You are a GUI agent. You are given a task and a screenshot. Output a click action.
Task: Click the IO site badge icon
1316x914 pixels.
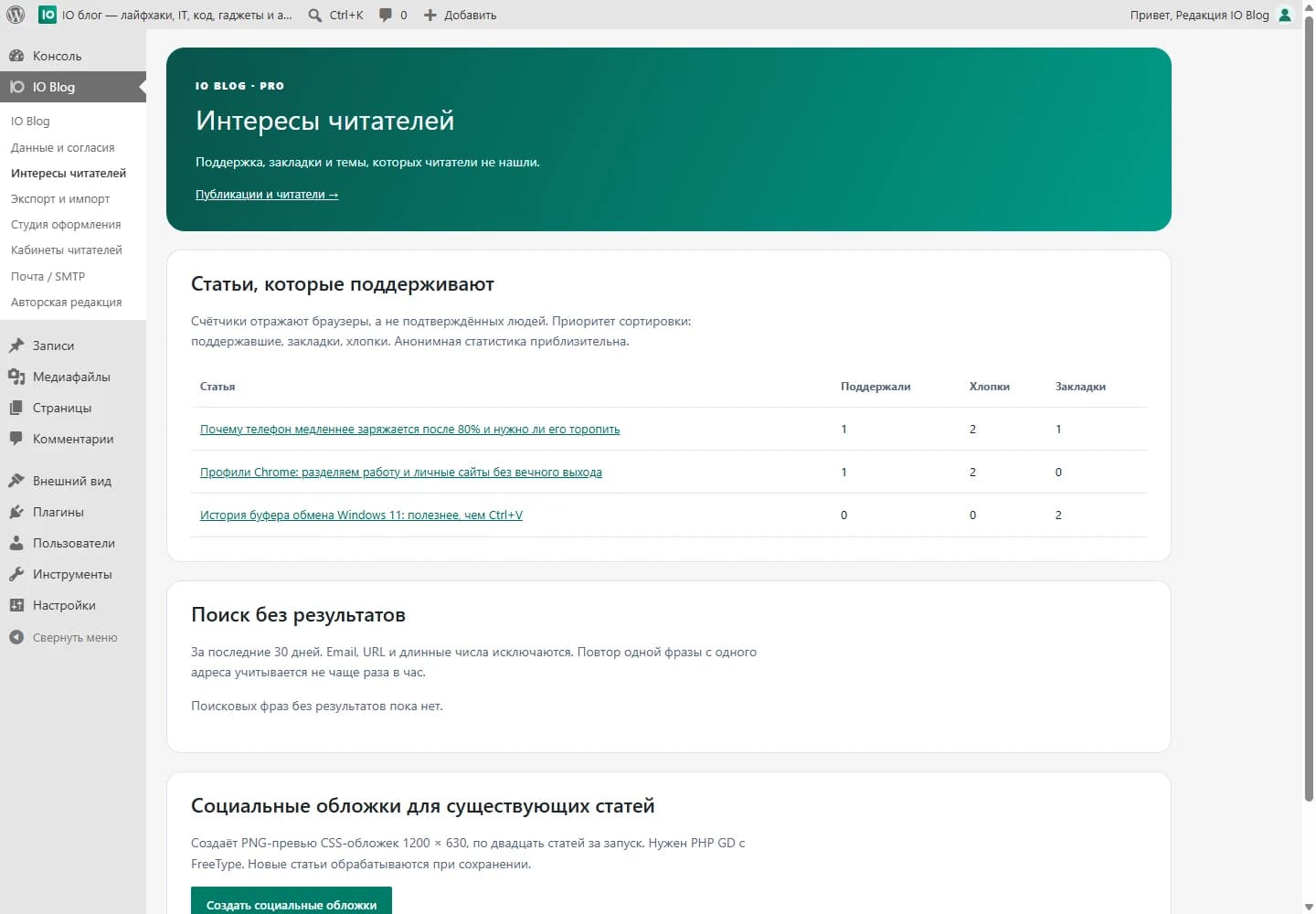tap(48, 15)
